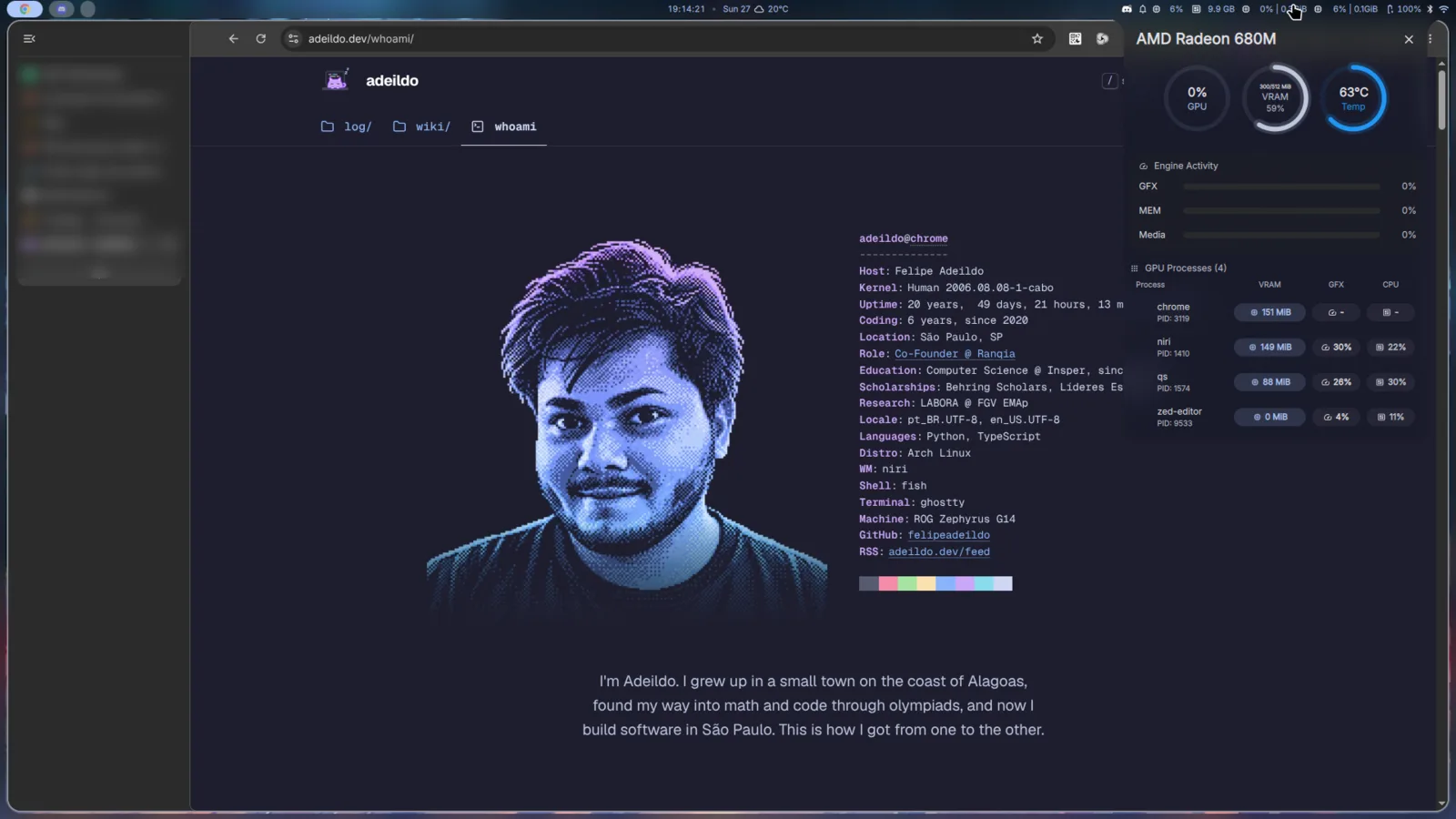Select the whoami tab
The height and width of the screenshot is (819, 1456).
504,126
